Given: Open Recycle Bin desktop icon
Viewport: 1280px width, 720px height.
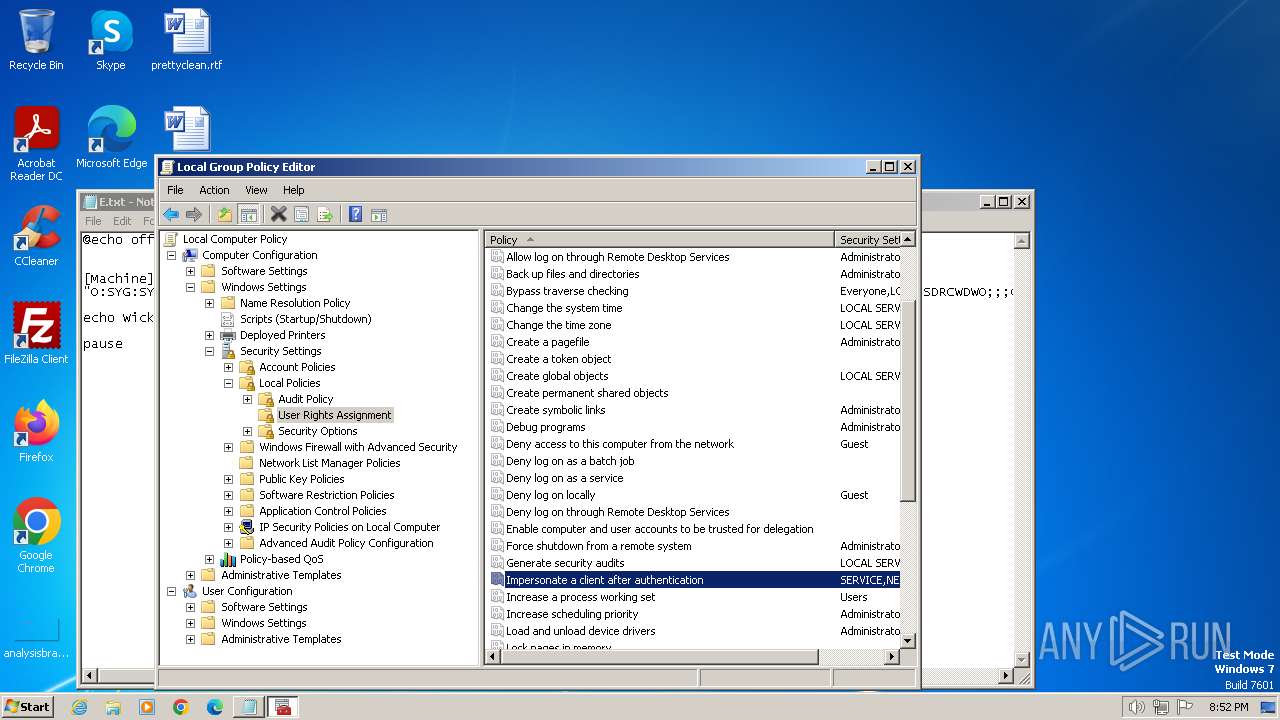Looking at the screenshot, I should (x=36, y=40).
